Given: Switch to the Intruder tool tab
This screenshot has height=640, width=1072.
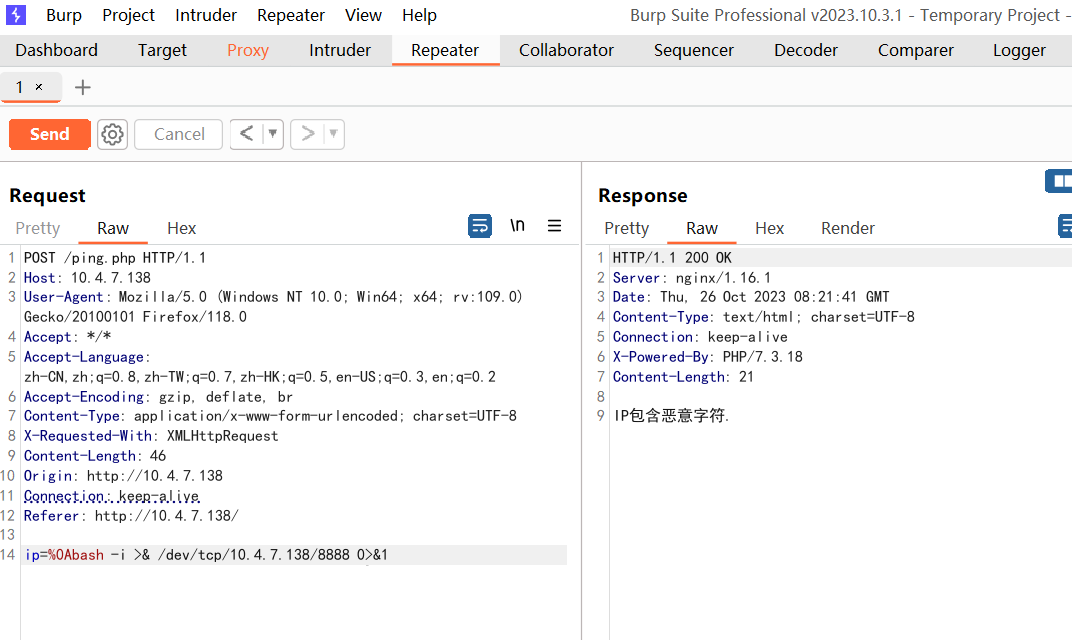Looking at the screenshot, I should click(340, 50).
